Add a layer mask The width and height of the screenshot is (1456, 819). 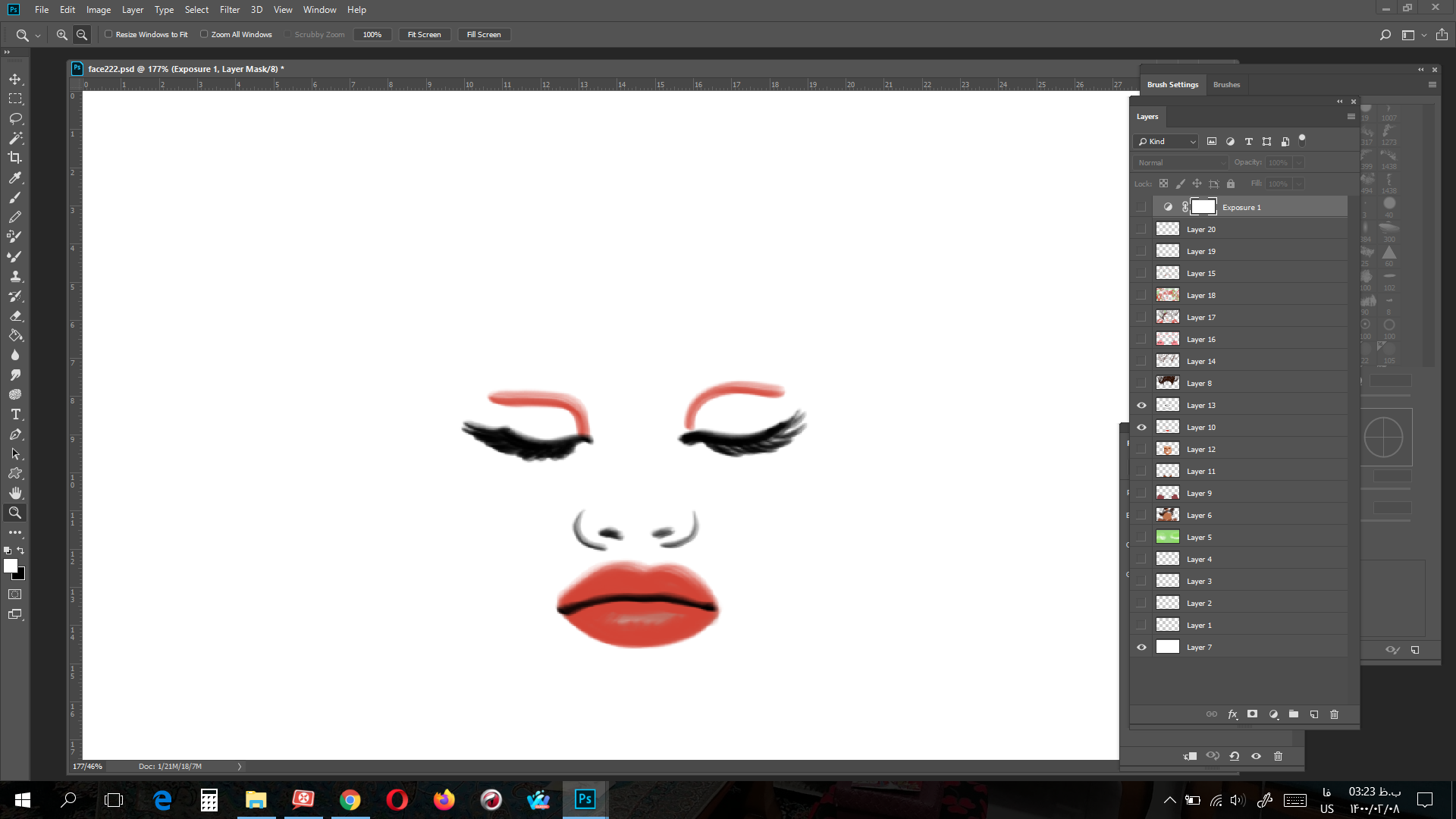[x=1253, y=714]
